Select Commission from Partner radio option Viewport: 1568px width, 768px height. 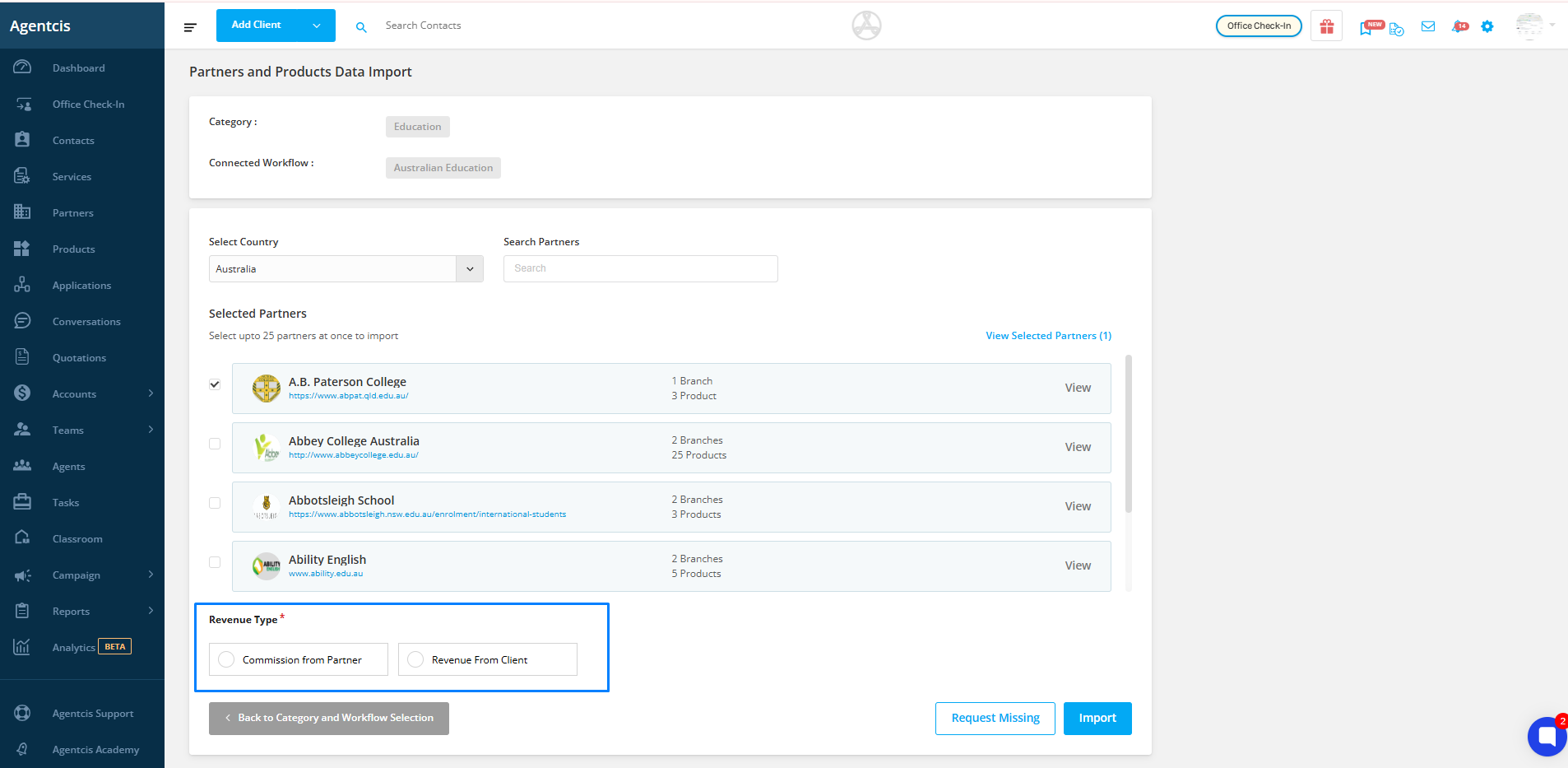[x=226, y=659]
